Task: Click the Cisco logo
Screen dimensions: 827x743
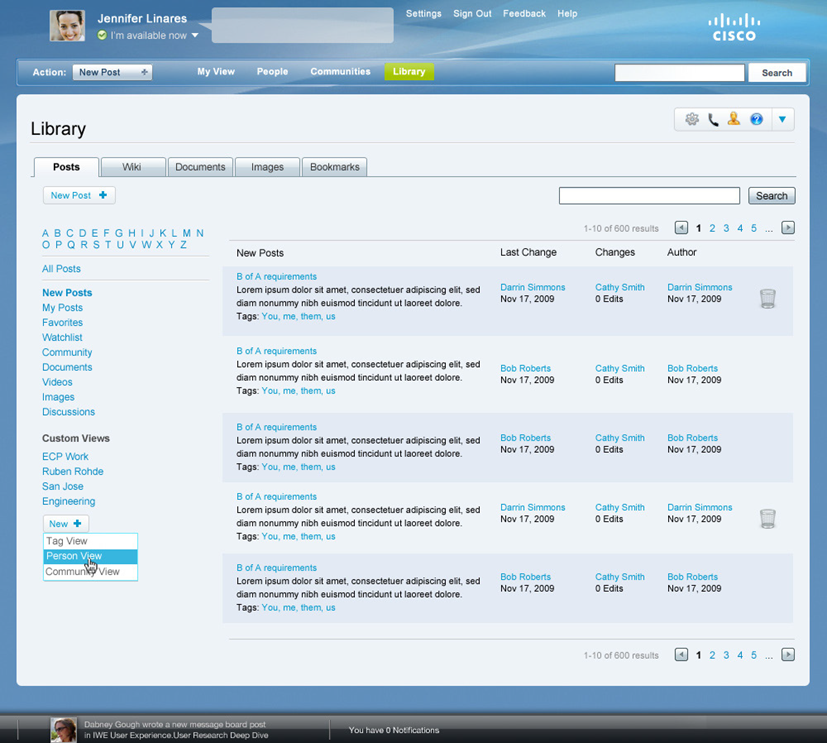Action: click(x=734, y=27)
